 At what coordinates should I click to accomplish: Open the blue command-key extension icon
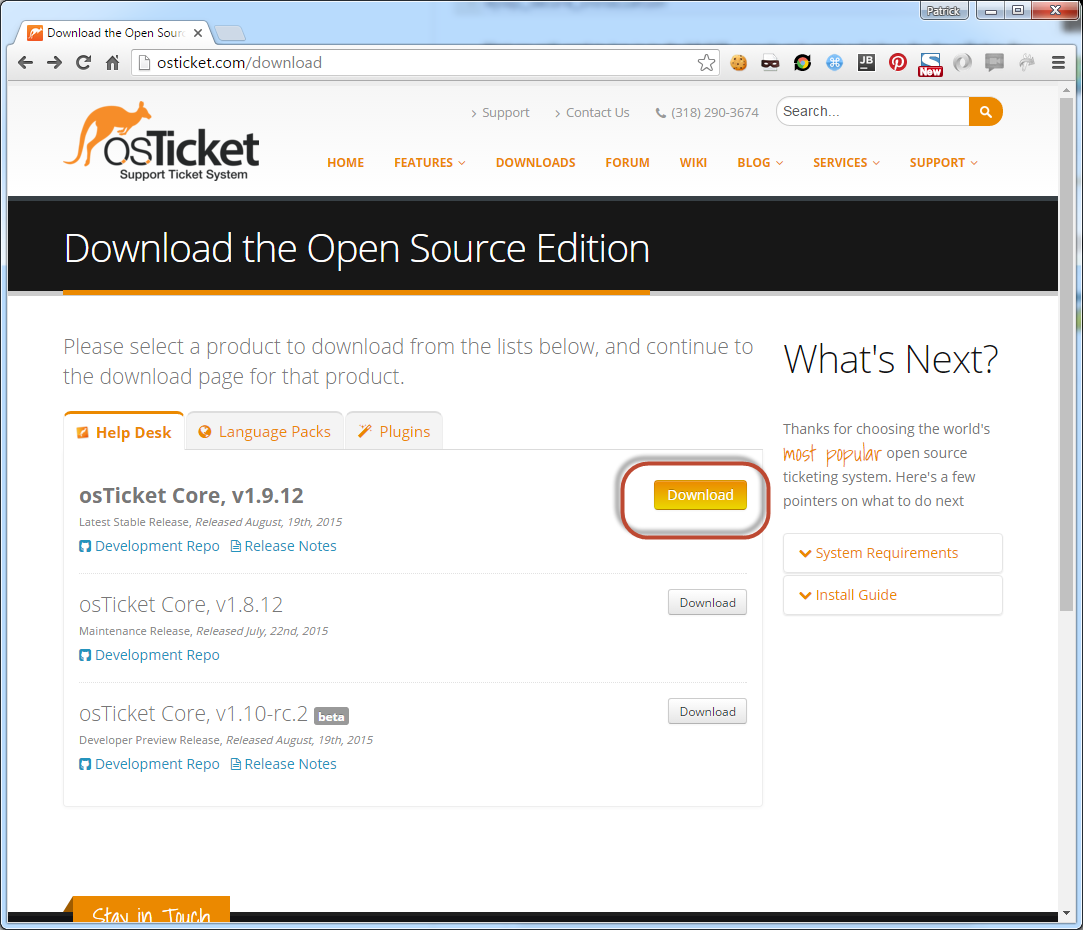(834, 63)
